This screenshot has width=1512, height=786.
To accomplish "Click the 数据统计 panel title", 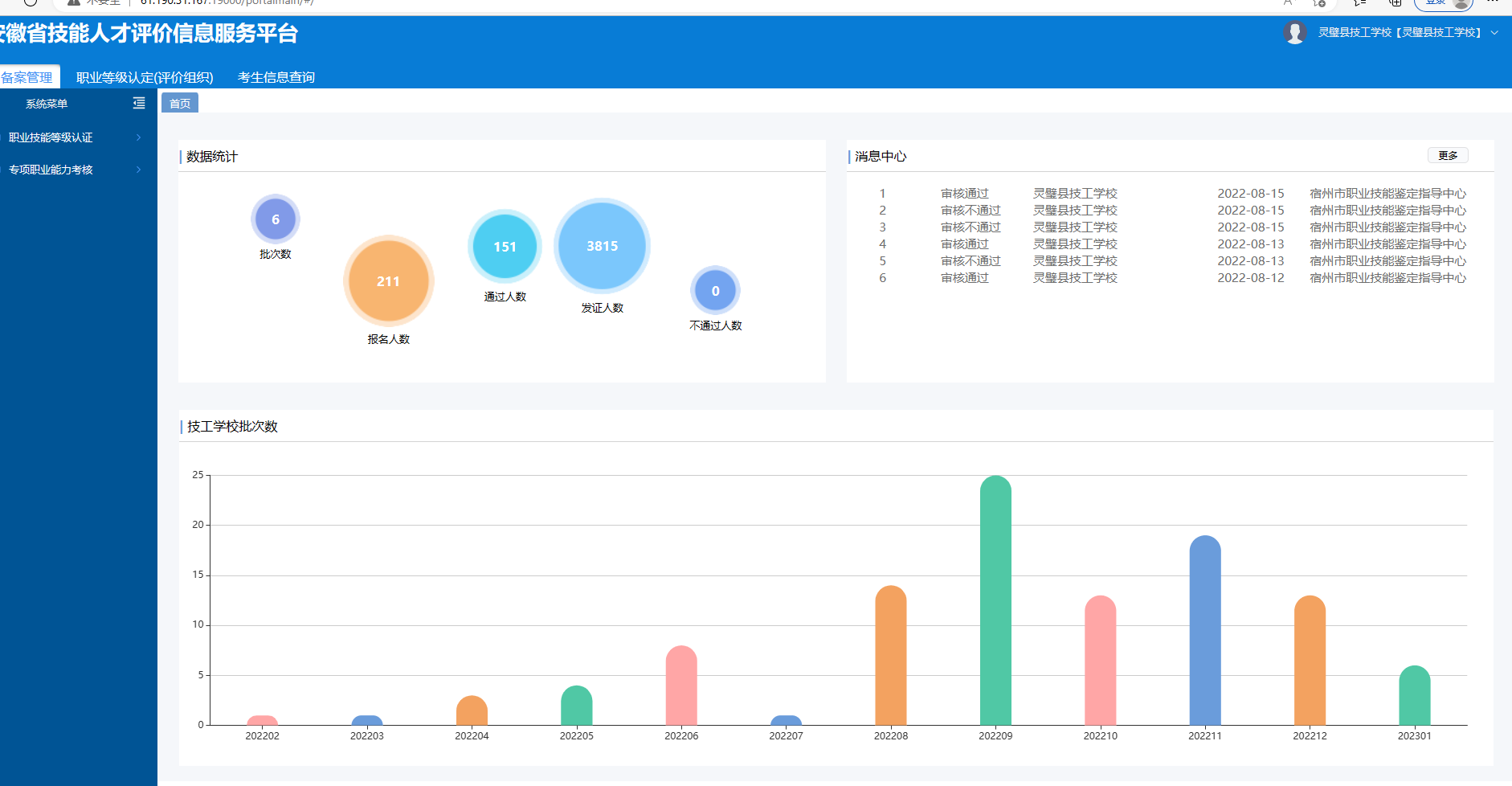I will 212,157.
